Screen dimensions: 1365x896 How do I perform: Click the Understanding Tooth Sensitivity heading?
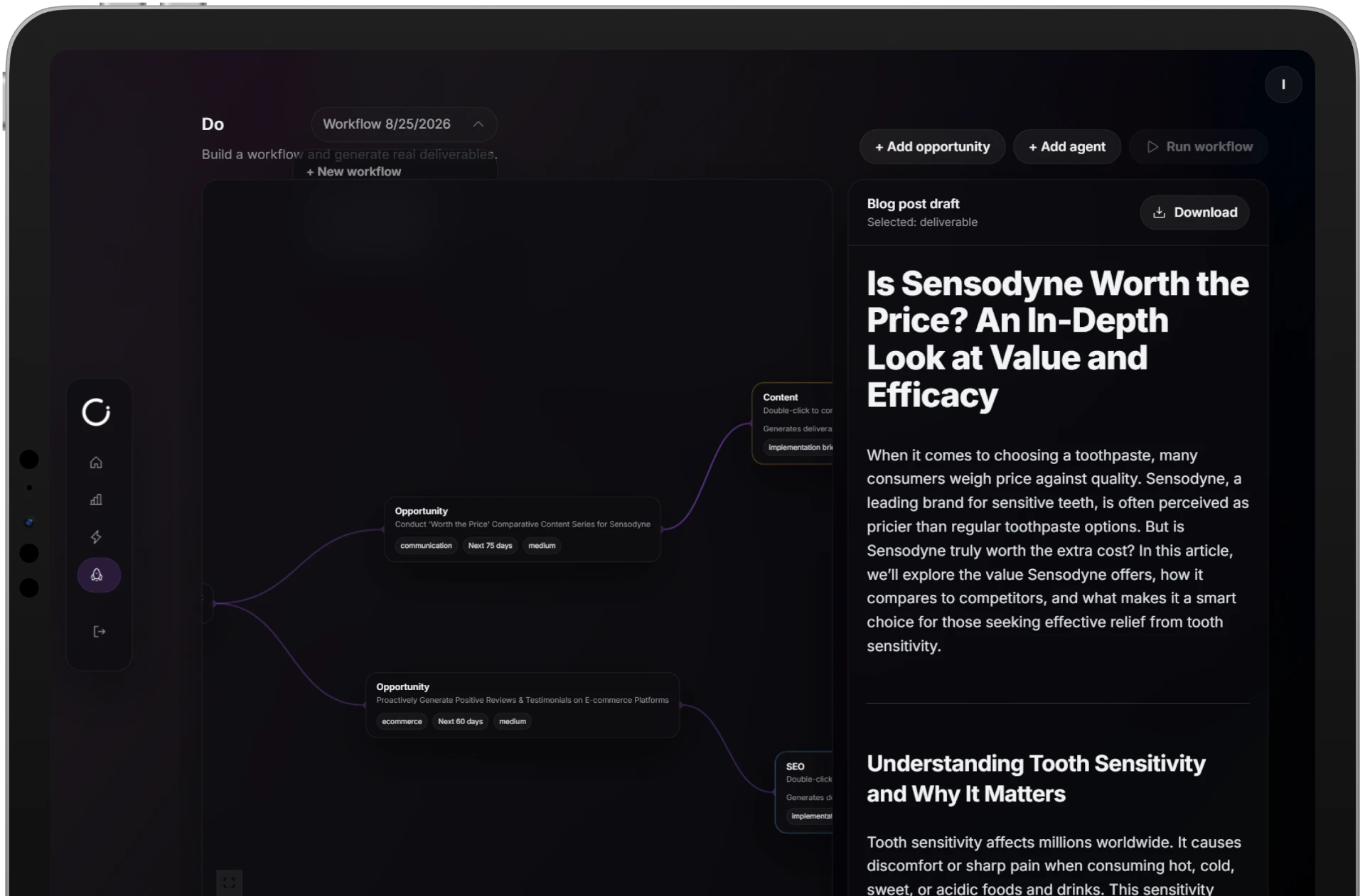tap(1036, 778)
